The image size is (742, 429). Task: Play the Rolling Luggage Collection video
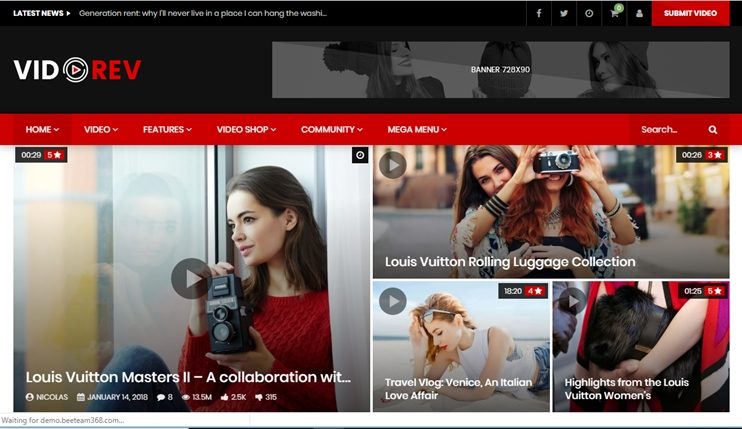point(392,165)
